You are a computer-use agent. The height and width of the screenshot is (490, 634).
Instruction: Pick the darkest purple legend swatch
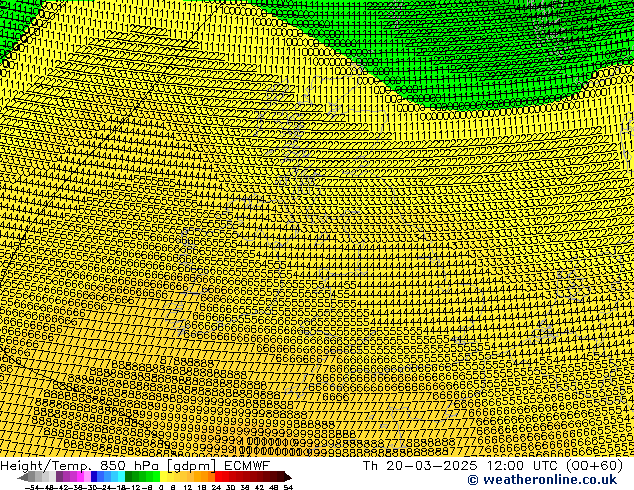[x=59, y=476]
